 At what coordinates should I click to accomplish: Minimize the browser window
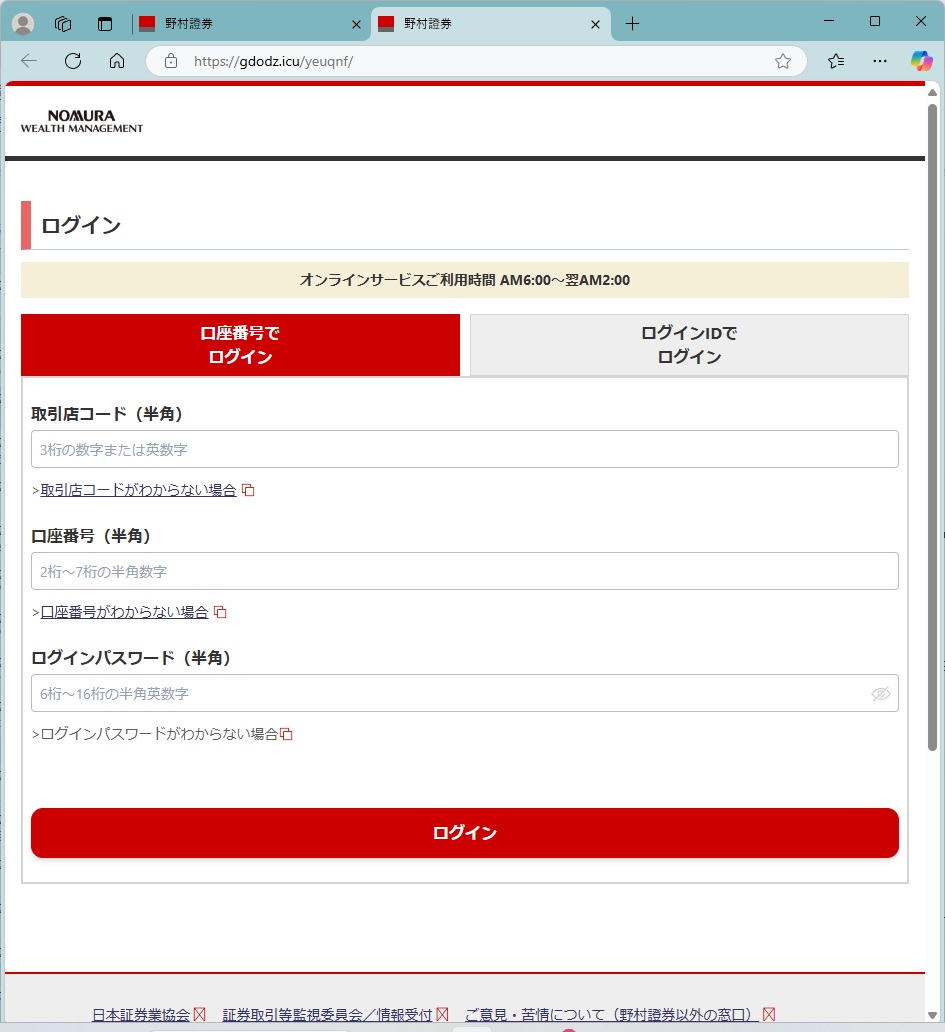click(x=829, y=21)
